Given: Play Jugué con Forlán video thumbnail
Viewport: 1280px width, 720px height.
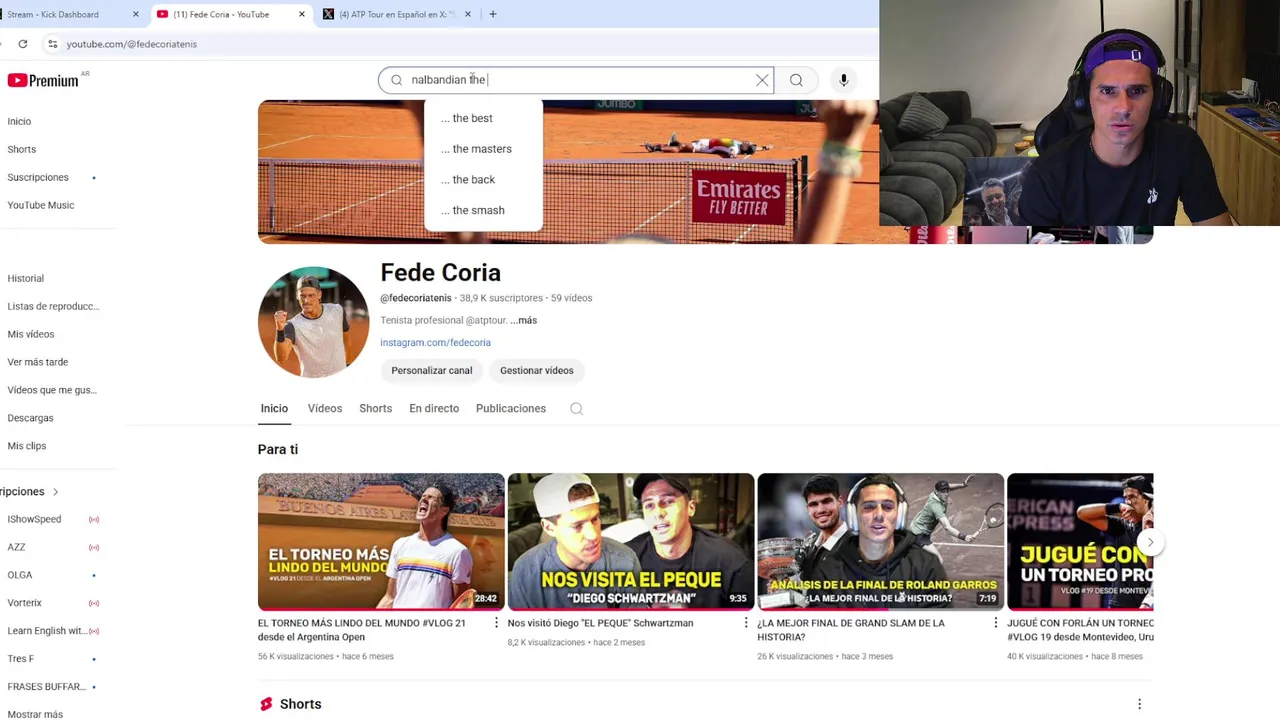Looking at the screenshot, I should point(1080,542).
